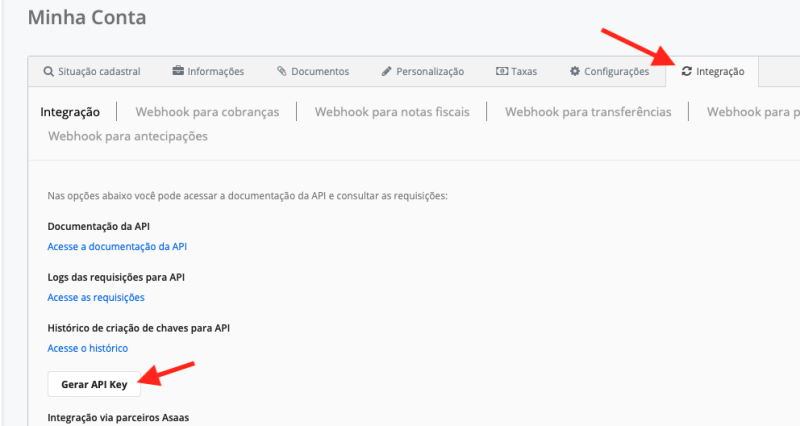
Task: Select the Integração sub-tab below the main tabs
Action: point(70,112)
